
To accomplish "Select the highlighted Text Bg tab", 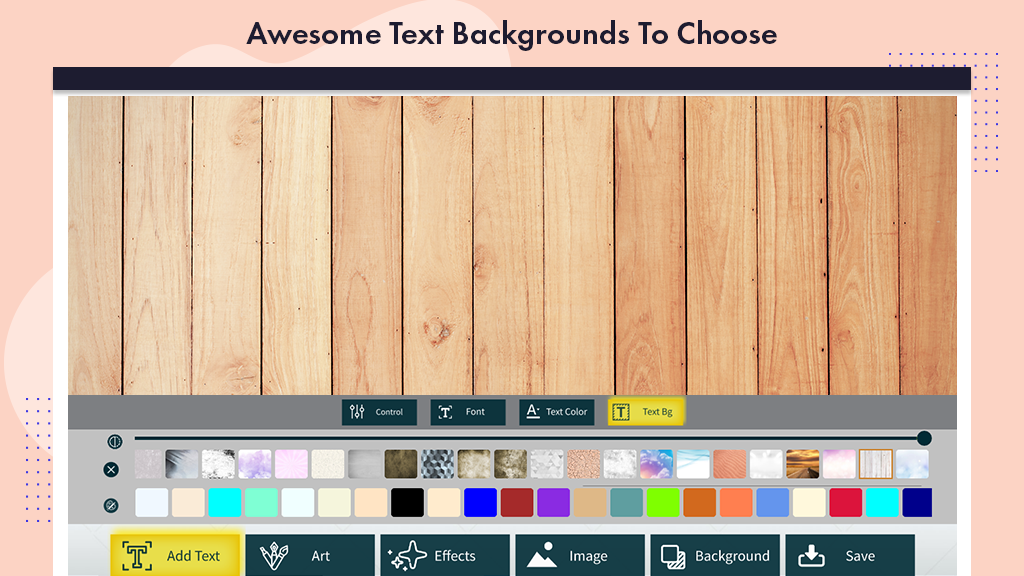I will coord(645,412).
